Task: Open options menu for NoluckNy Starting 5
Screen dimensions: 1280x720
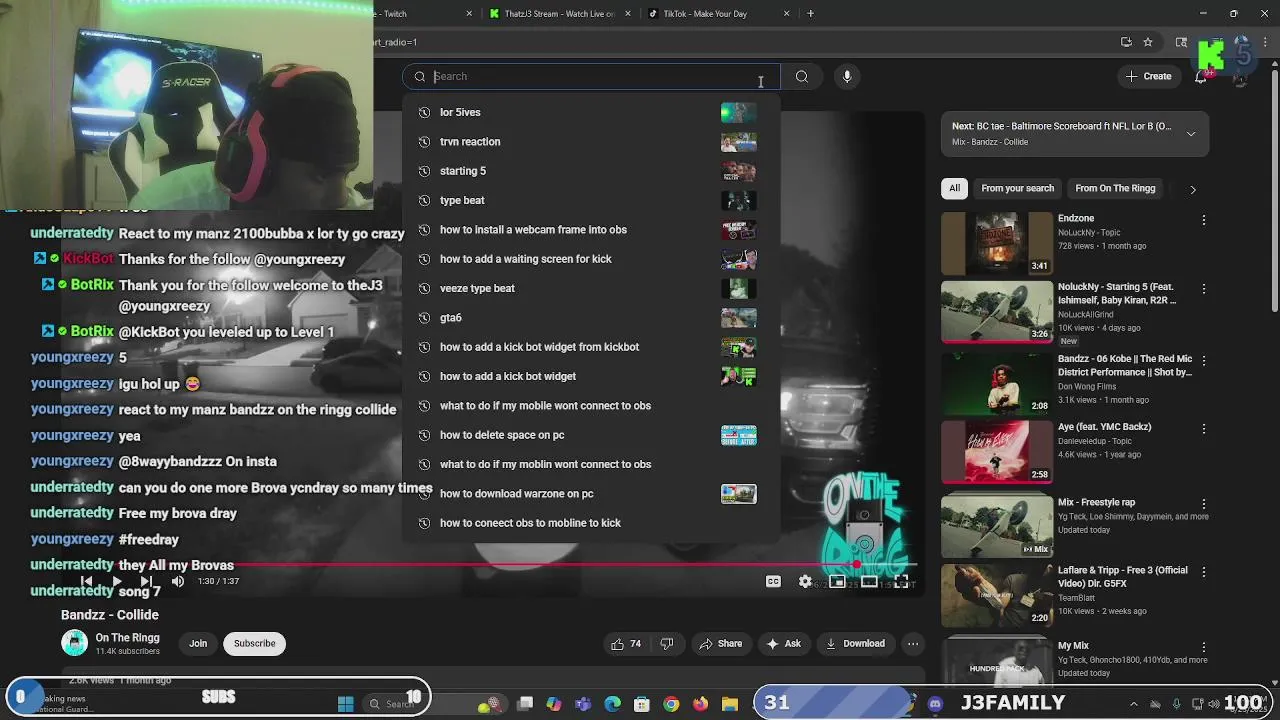Action: 1204,289
